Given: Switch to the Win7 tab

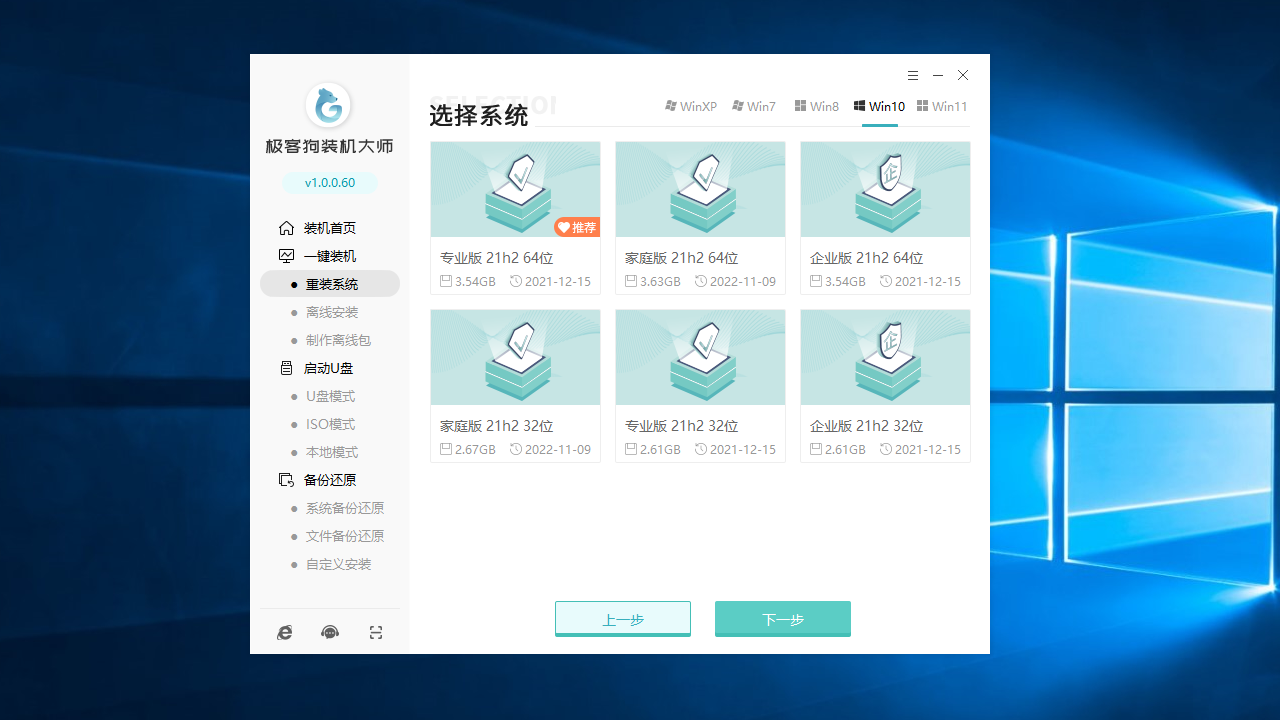Looking at the screenshot, I should 753,106.
